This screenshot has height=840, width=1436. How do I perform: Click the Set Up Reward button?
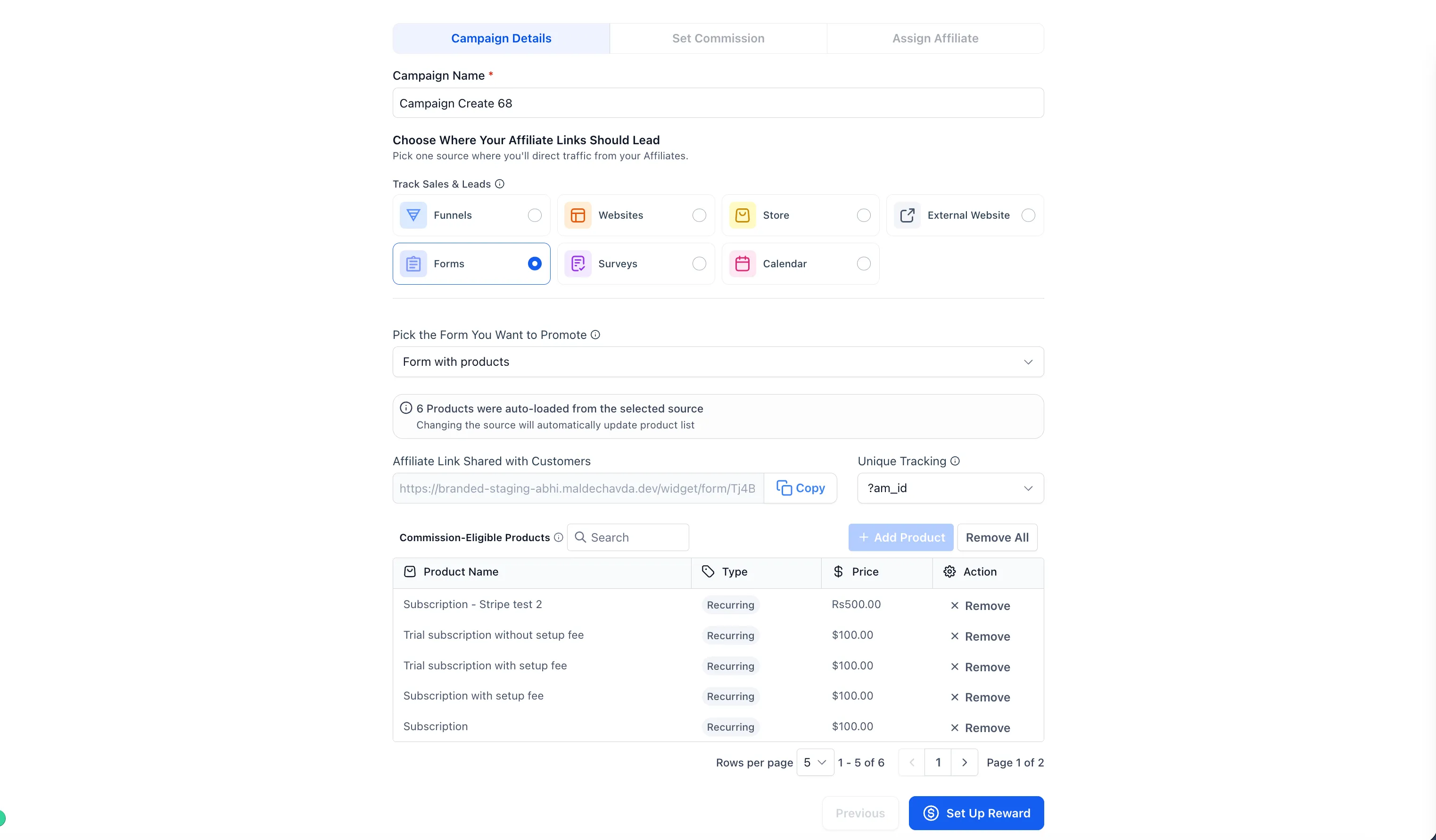[x=976, y=813]
